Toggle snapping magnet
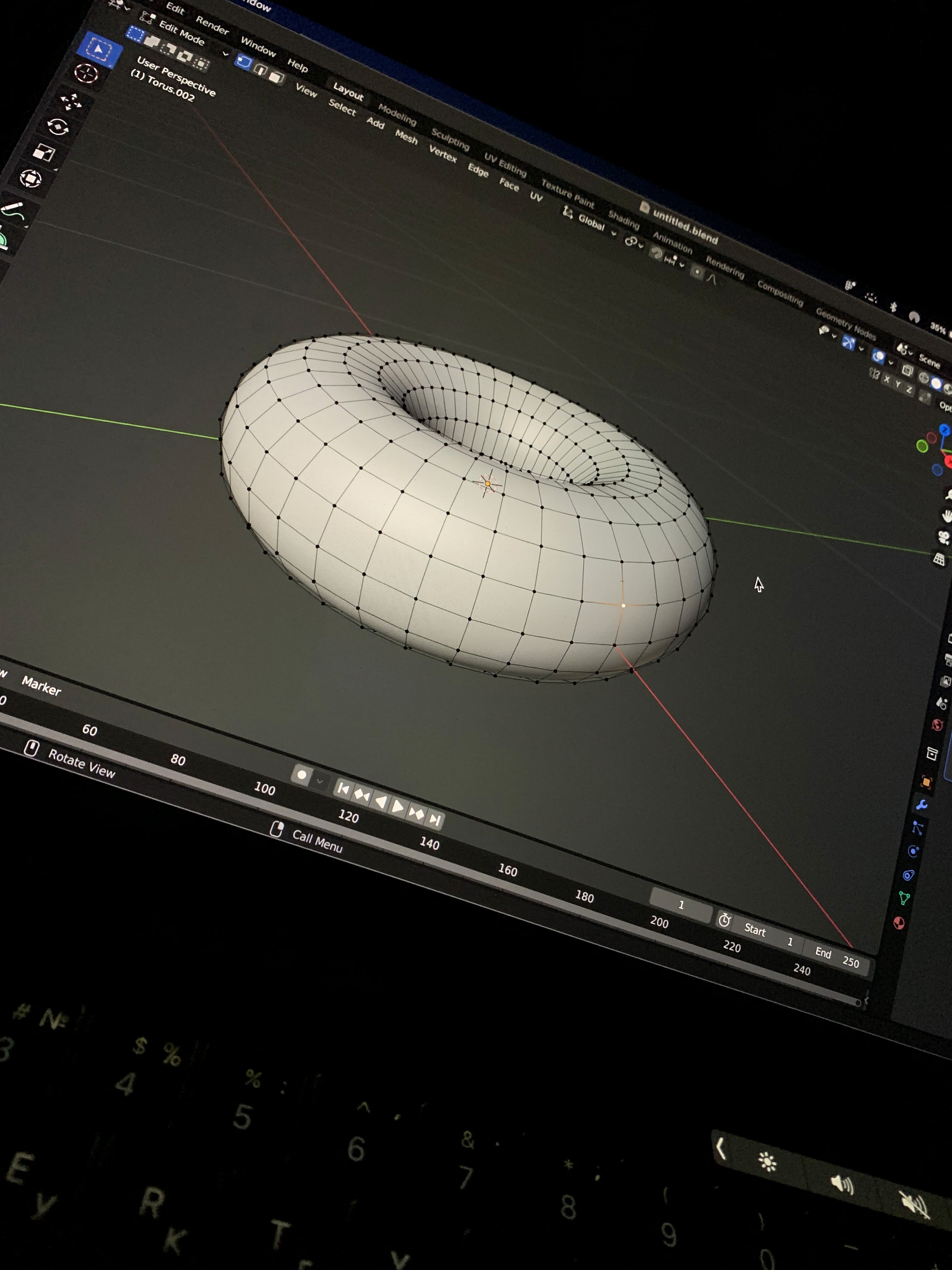The width and height of the screenshot is (952, 1270). 657,253
